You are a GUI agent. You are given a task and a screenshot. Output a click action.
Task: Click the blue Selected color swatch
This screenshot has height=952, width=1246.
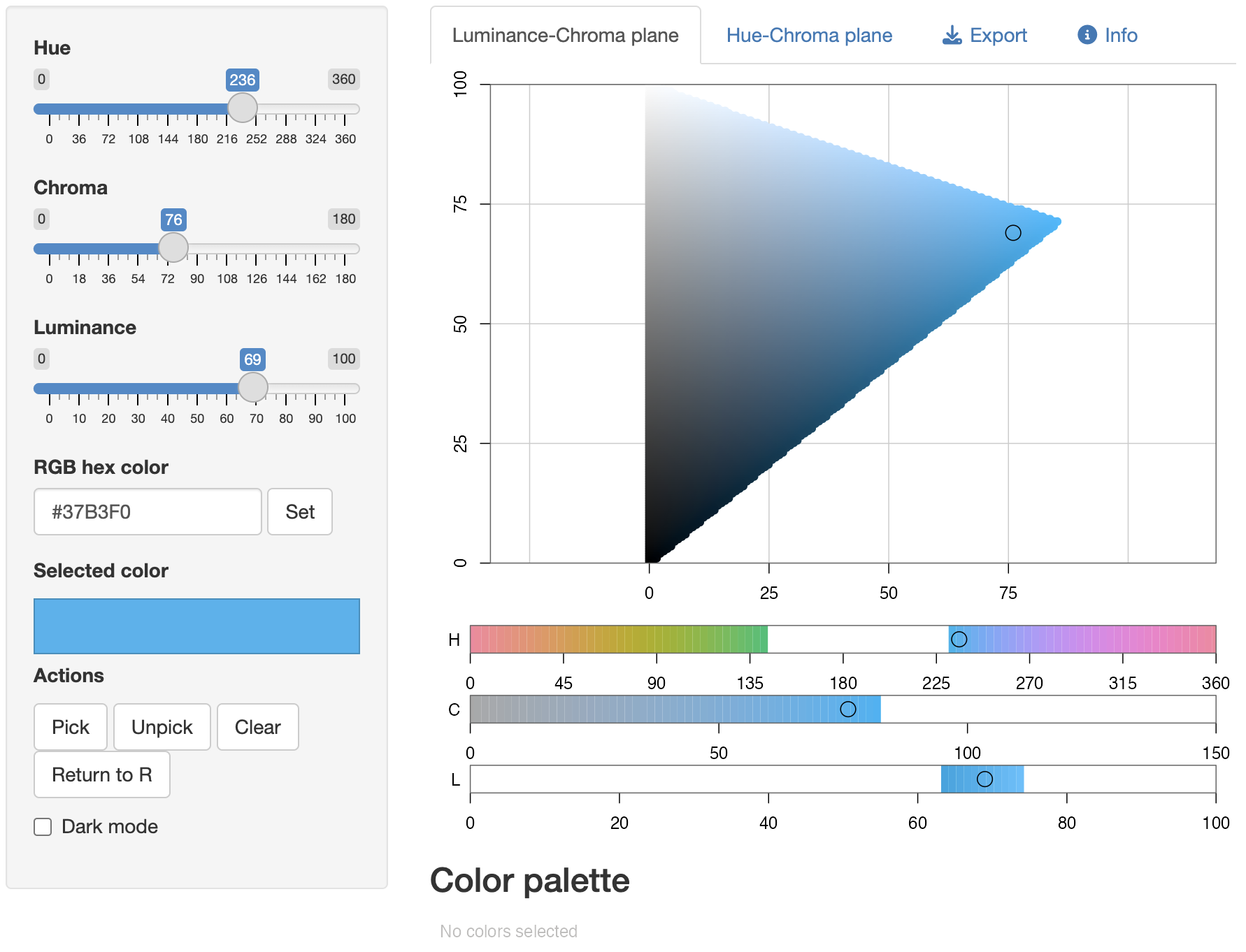[x=196, y=626]
